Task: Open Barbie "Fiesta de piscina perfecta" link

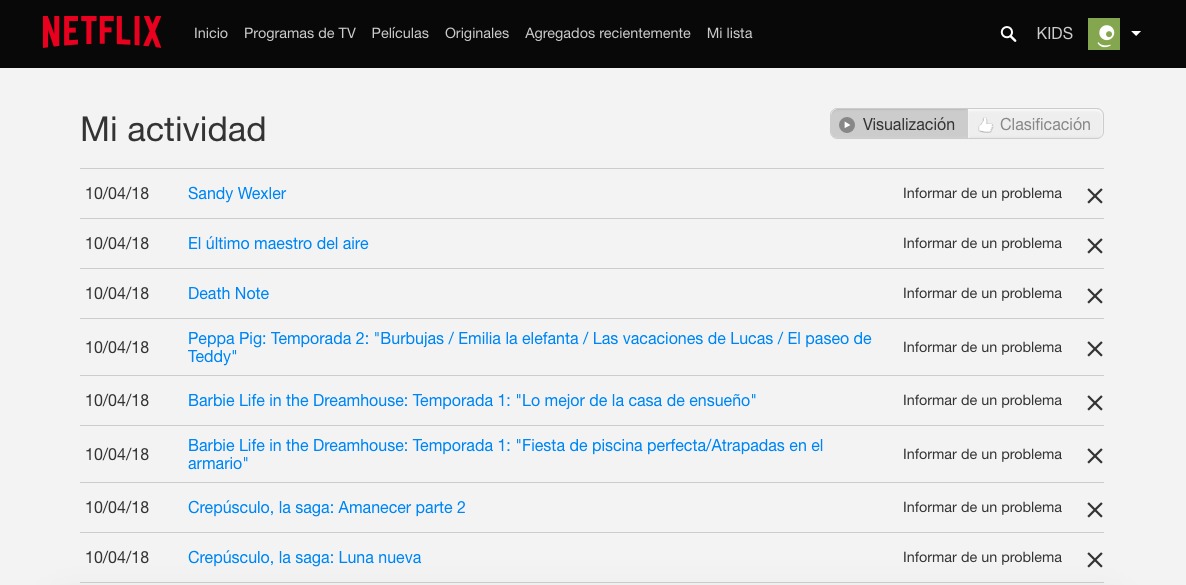Action: 505,454
